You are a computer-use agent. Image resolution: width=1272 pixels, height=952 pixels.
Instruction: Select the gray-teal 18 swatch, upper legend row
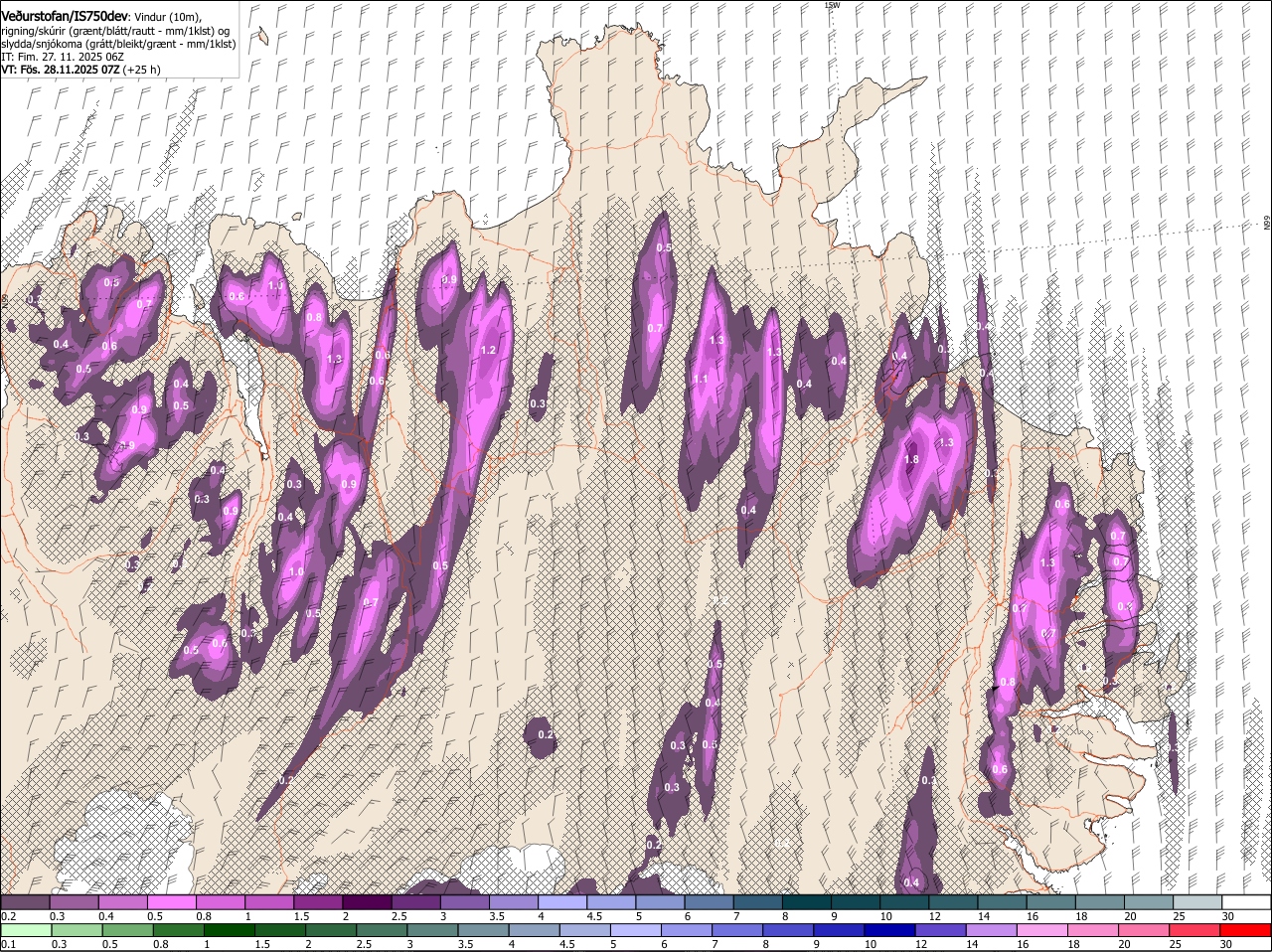coord(1100,902)
